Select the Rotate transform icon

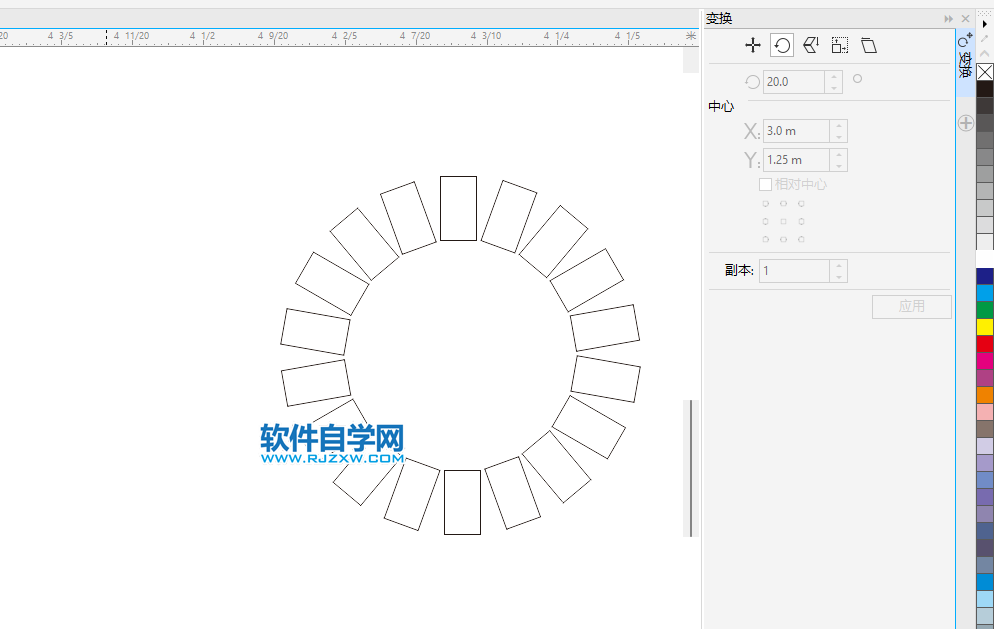coord(782,44)
